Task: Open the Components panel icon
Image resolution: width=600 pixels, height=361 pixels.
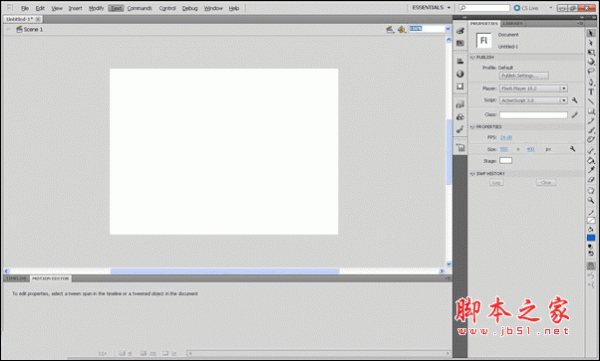Action: click(x=460, y=117)
